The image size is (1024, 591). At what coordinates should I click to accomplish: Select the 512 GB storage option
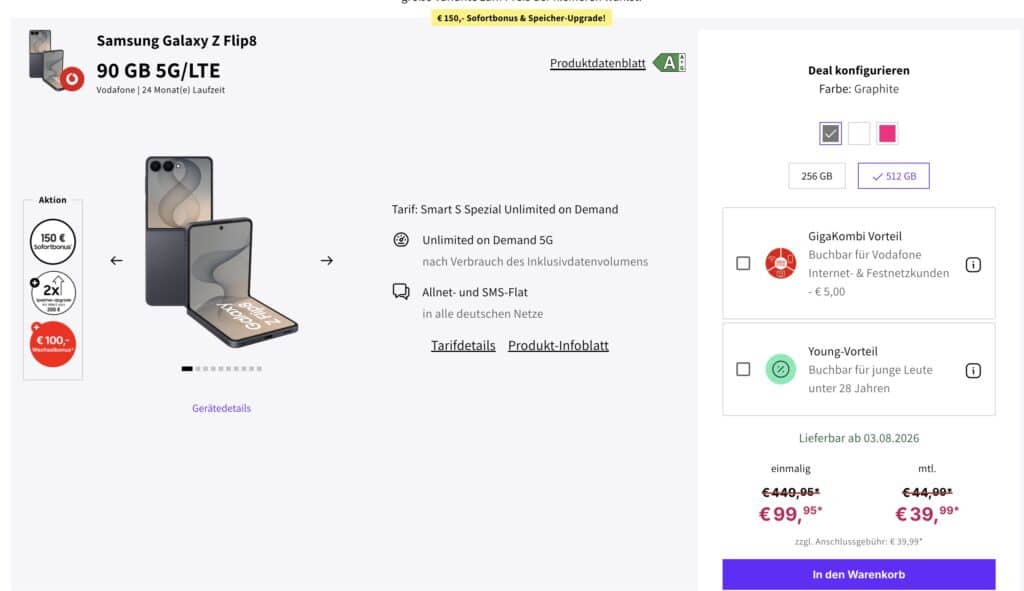tap(893, 176)
